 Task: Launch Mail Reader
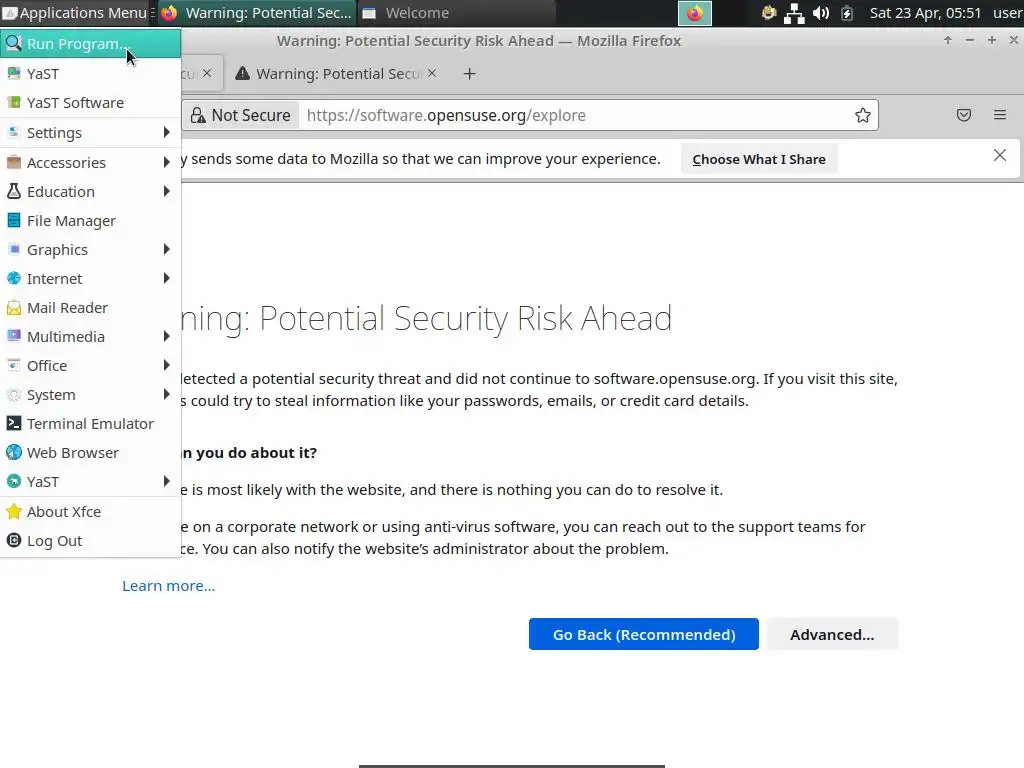(x=90, y=308)
